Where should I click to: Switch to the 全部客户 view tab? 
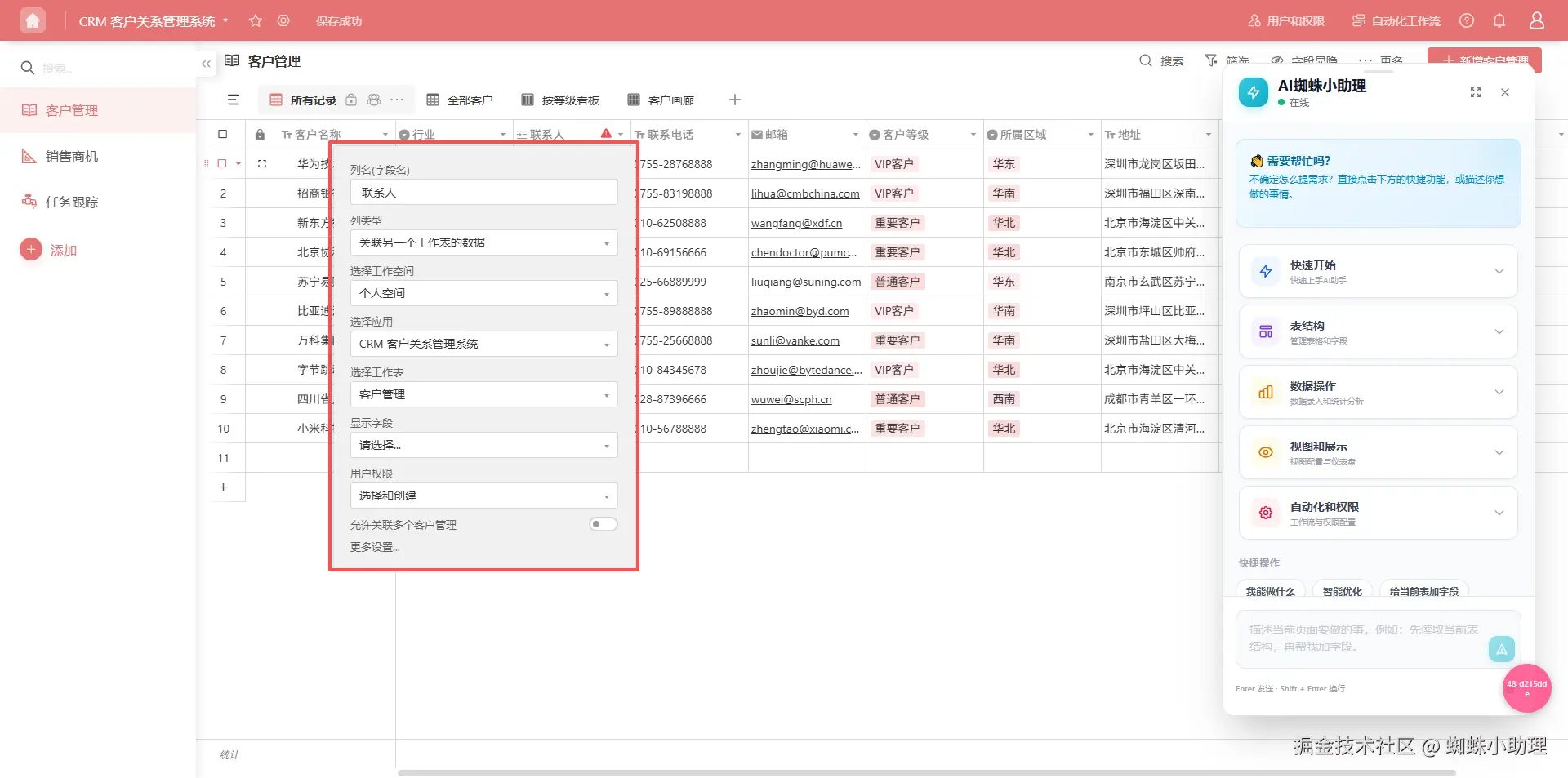[460, 100]
